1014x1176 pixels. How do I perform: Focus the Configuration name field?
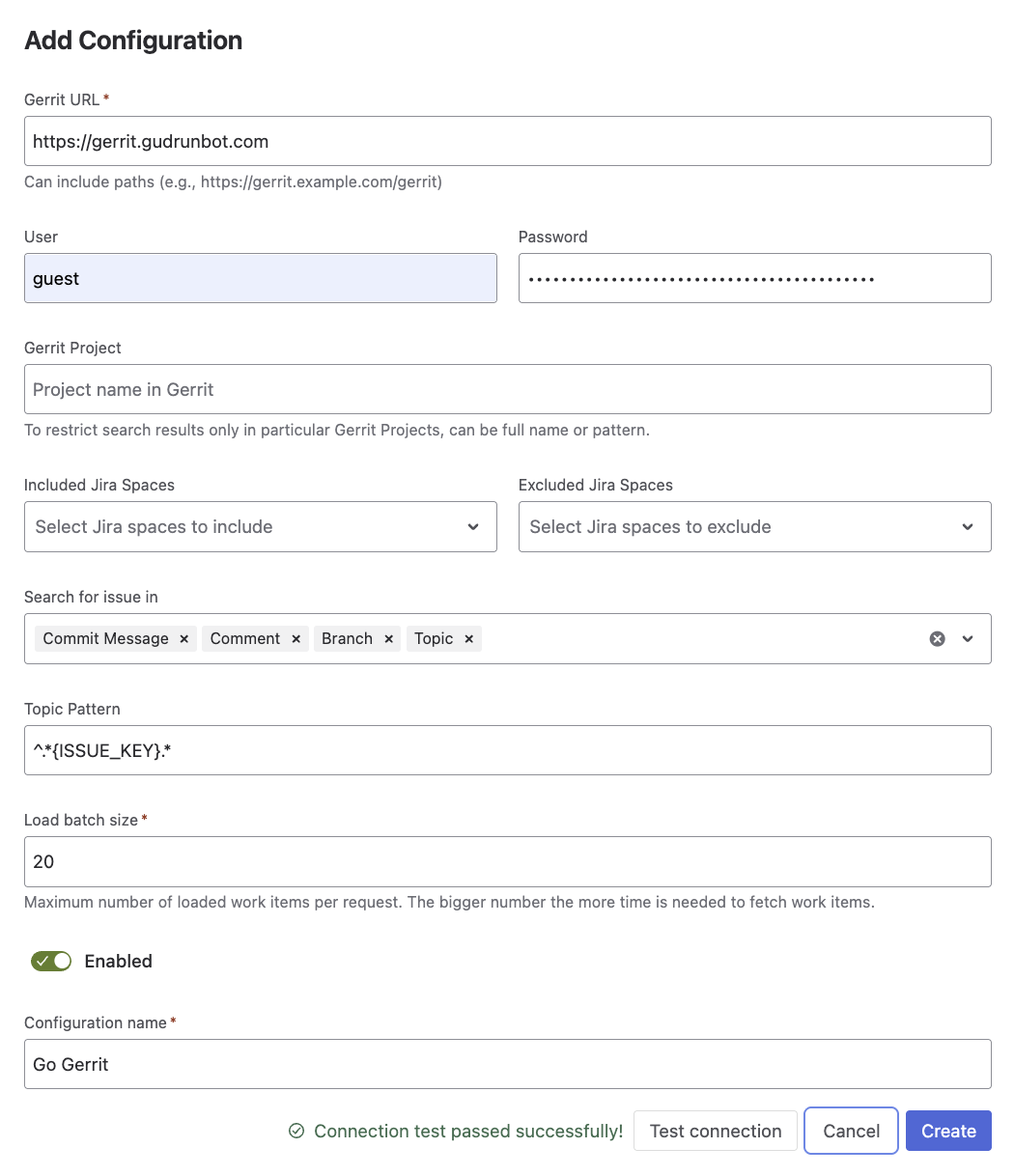507,1065
